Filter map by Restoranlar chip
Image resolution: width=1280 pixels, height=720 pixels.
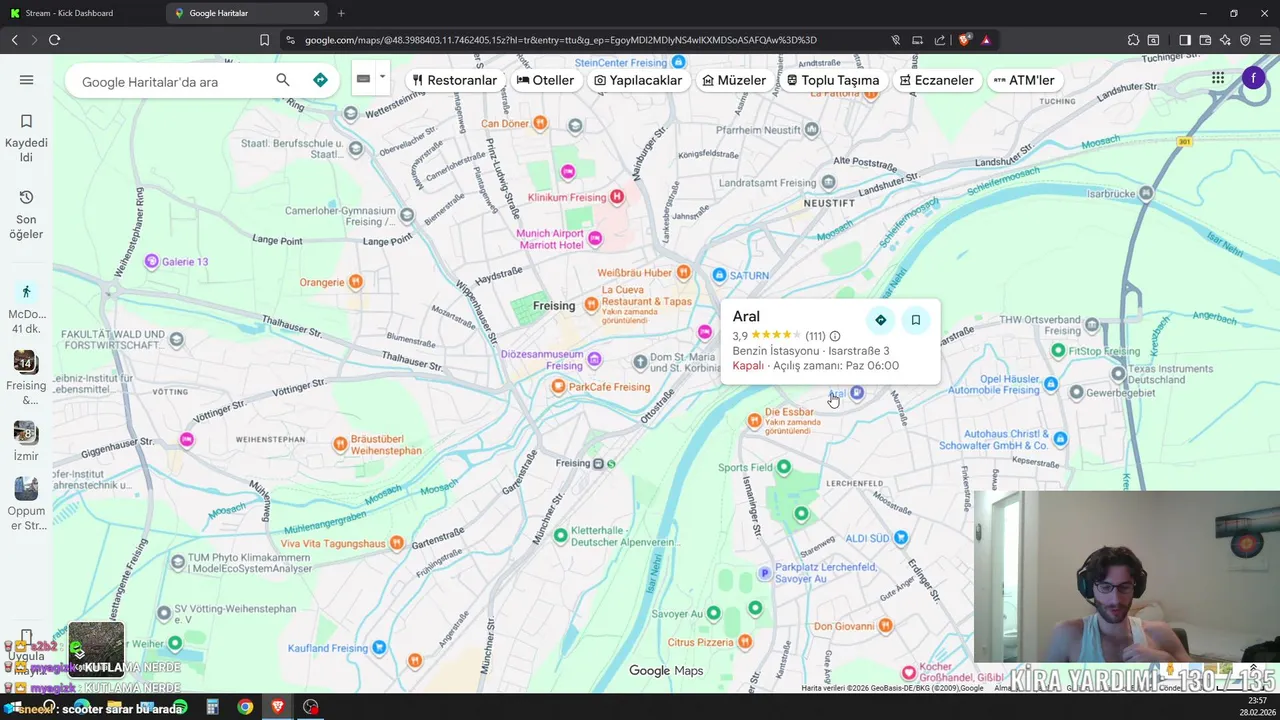click(455, 80)
